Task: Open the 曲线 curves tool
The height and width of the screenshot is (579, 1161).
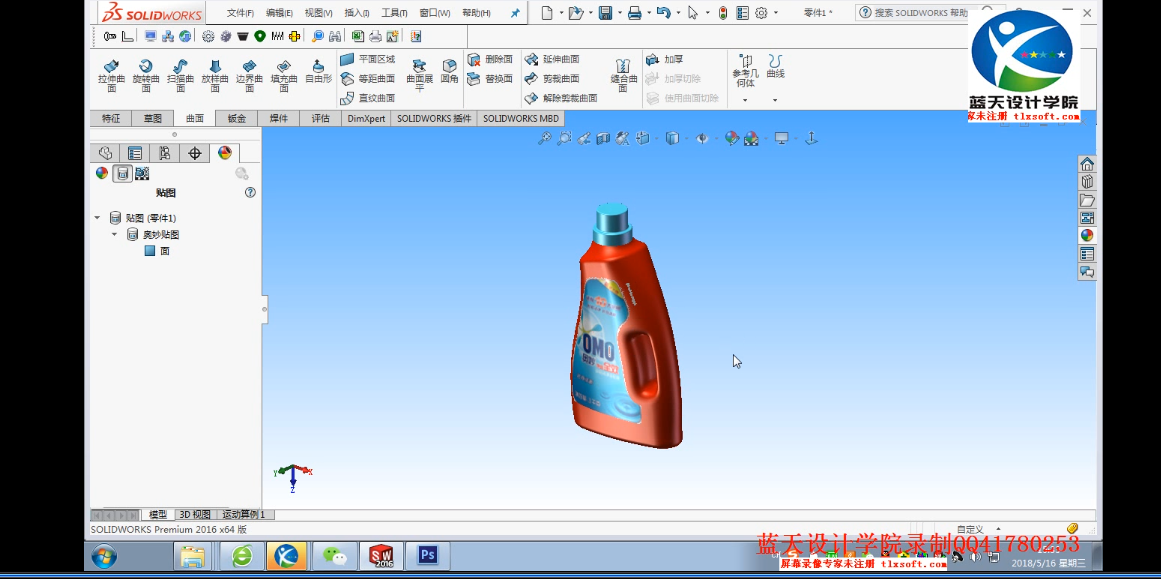Action: coord(775,67)
